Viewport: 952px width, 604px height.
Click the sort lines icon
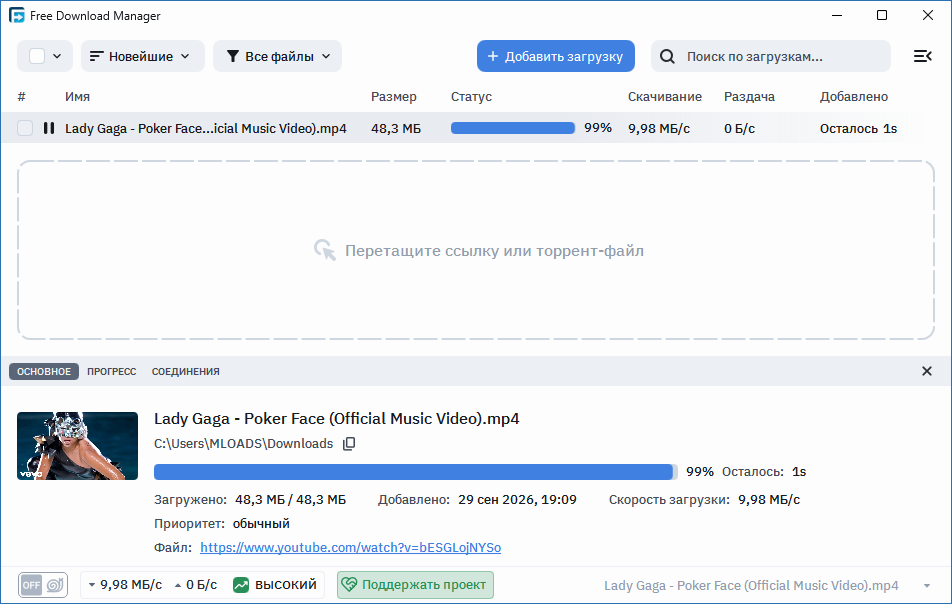click(x=97, y=56)
